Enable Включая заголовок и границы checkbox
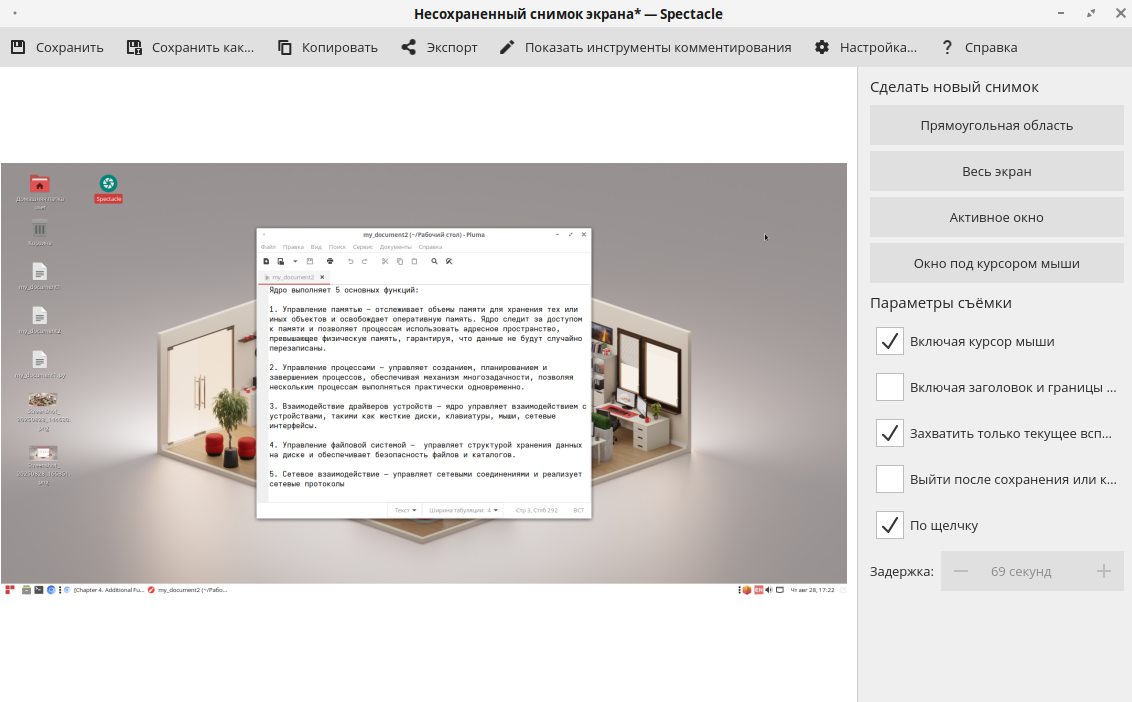 (890, 387)
